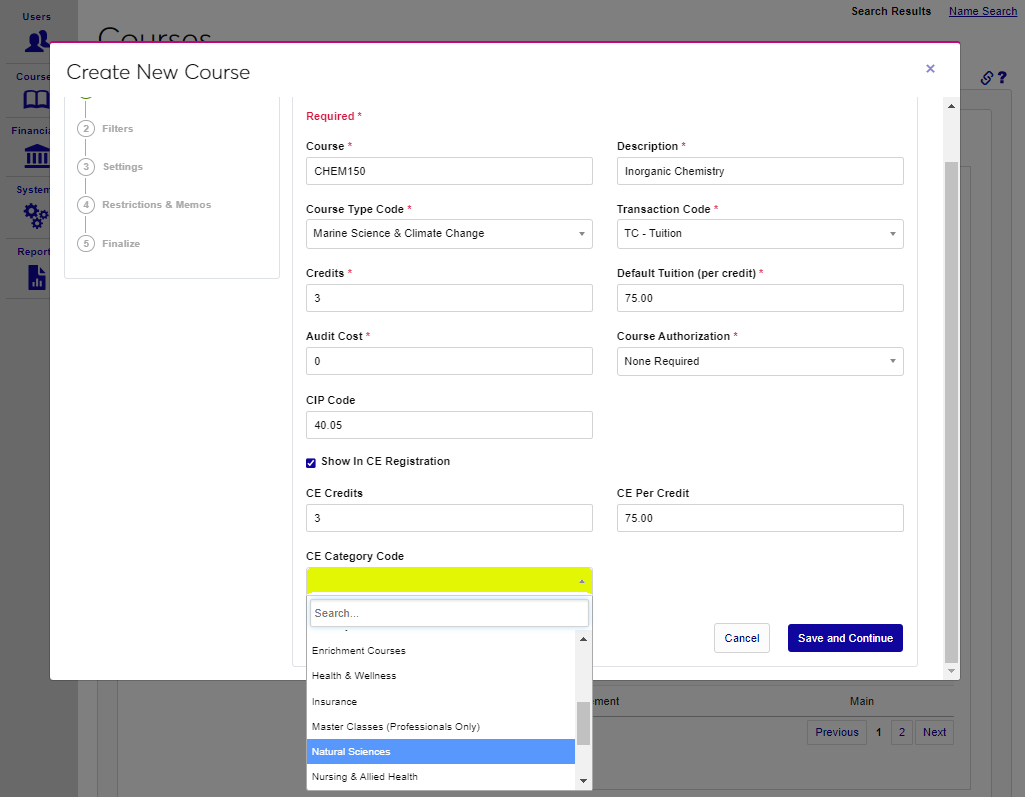
Task: Click the Users icon in sidebar
Action: [37, 41]
